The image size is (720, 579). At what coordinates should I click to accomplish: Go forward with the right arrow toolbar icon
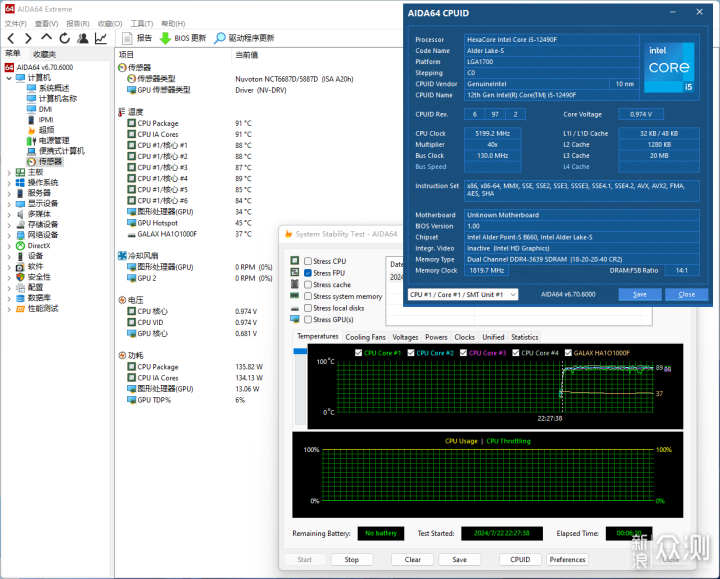[x=28, y=38]
